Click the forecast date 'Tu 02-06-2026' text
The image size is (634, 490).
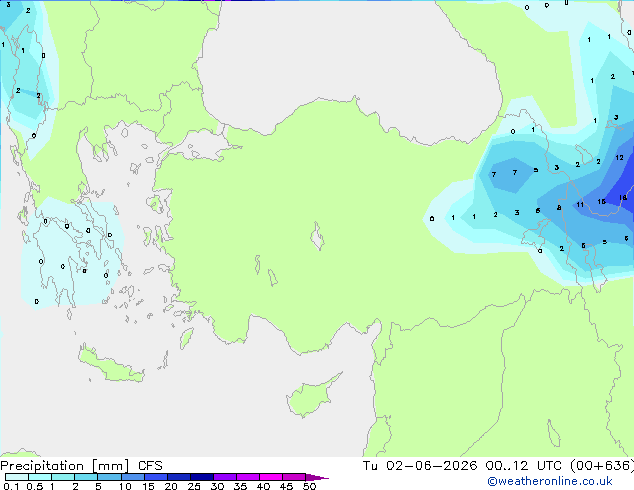tap(420, 466)
